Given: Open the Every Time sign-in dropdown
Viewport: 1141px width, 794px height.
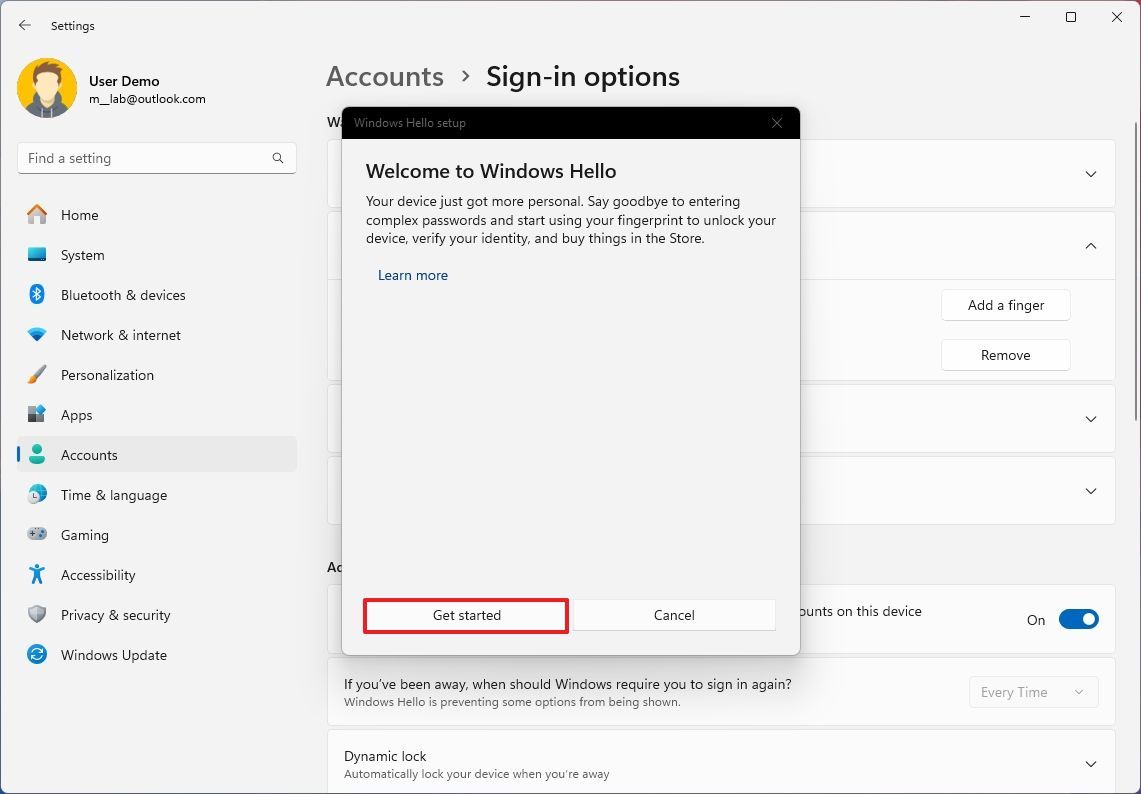Looking at the screenshot, I should point(1033,691).
